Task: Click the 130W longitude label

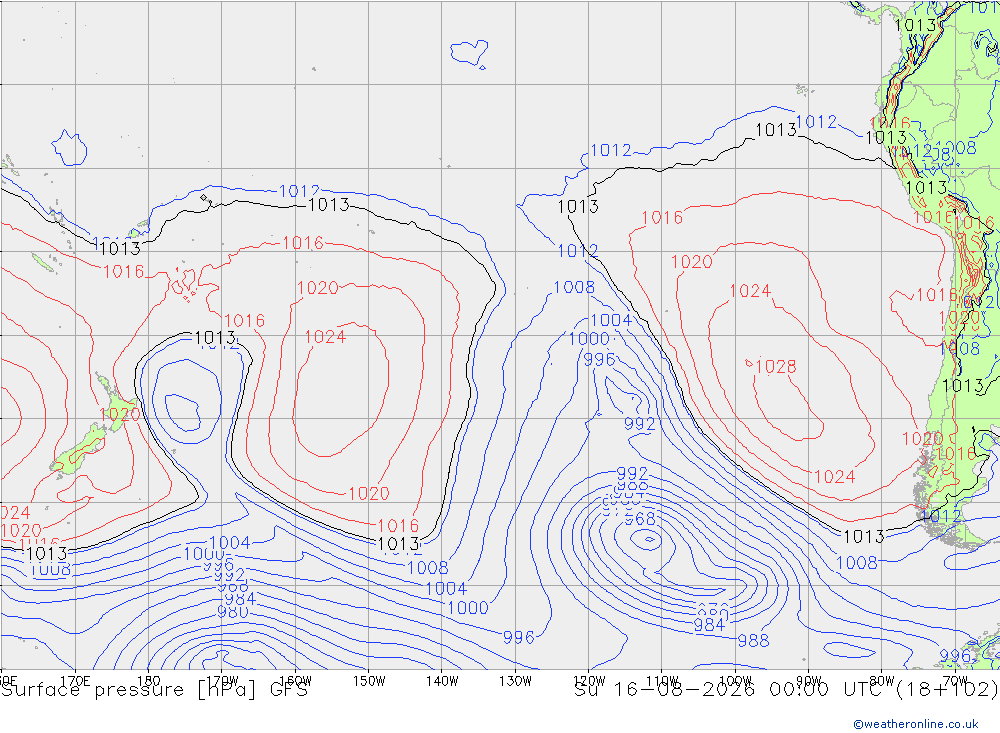Action: (515, 681)
